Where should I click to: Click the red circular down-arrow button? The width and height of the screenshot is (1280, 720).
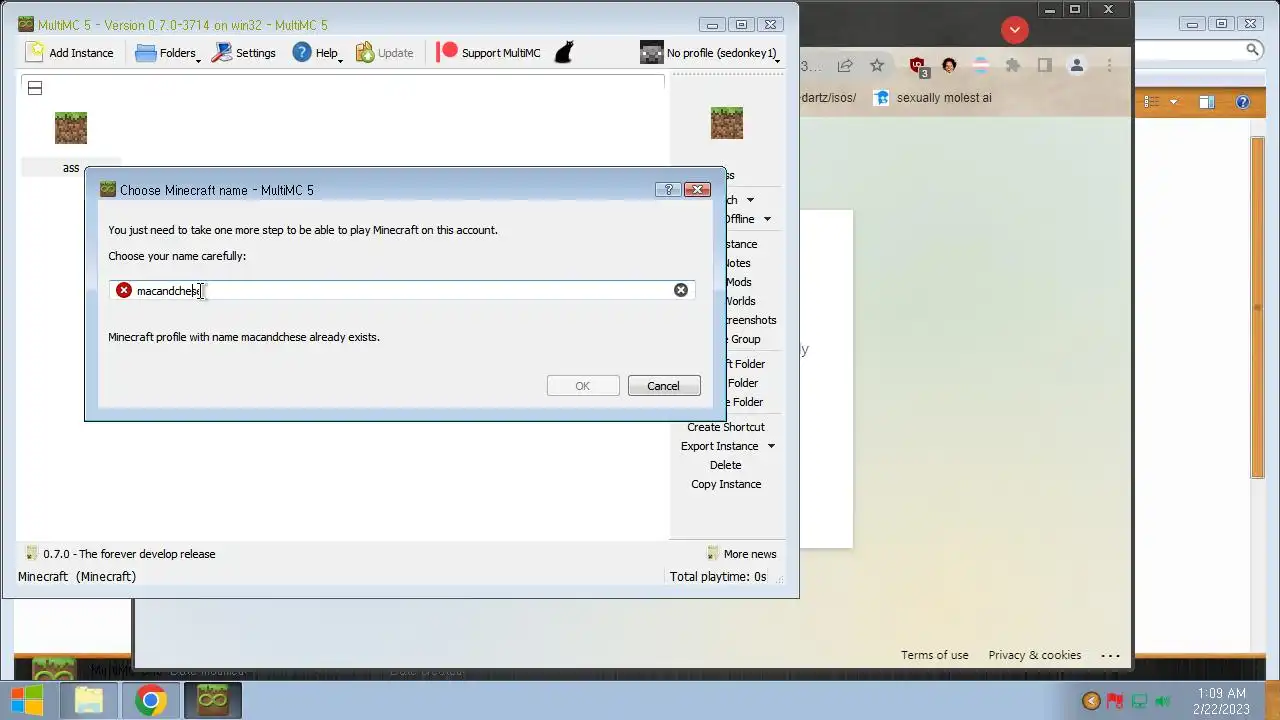(1015, 29)
